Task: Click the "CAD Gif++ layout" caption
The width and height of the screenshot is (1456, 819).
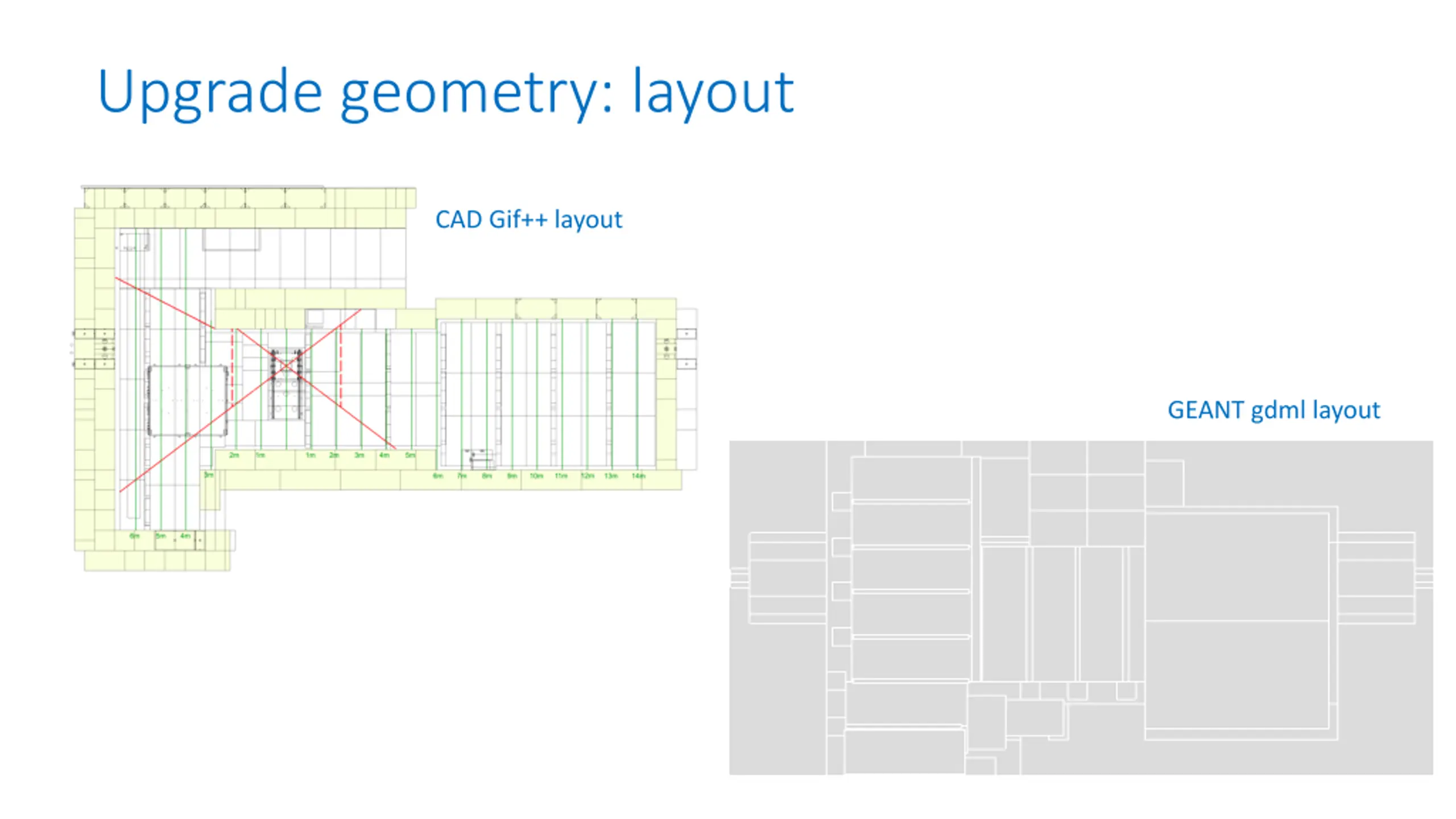Action: click(x=529, y=220)
